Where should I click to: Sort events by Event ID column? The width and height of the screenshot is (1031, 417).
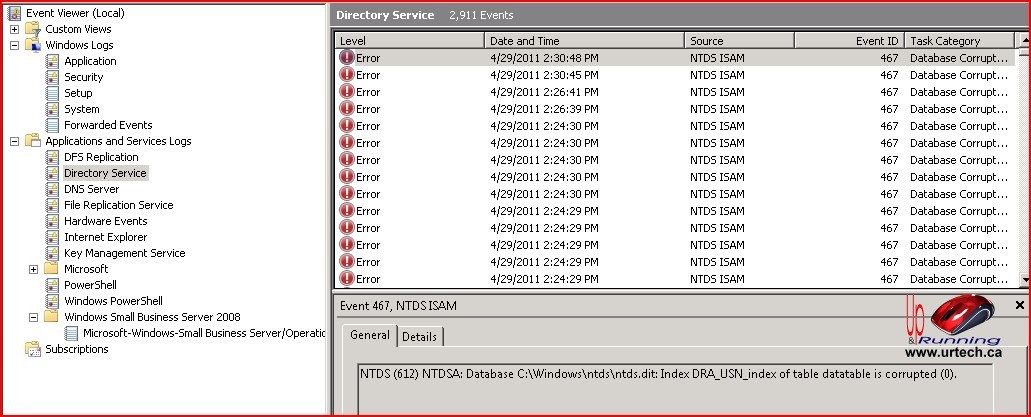point(848,41)
